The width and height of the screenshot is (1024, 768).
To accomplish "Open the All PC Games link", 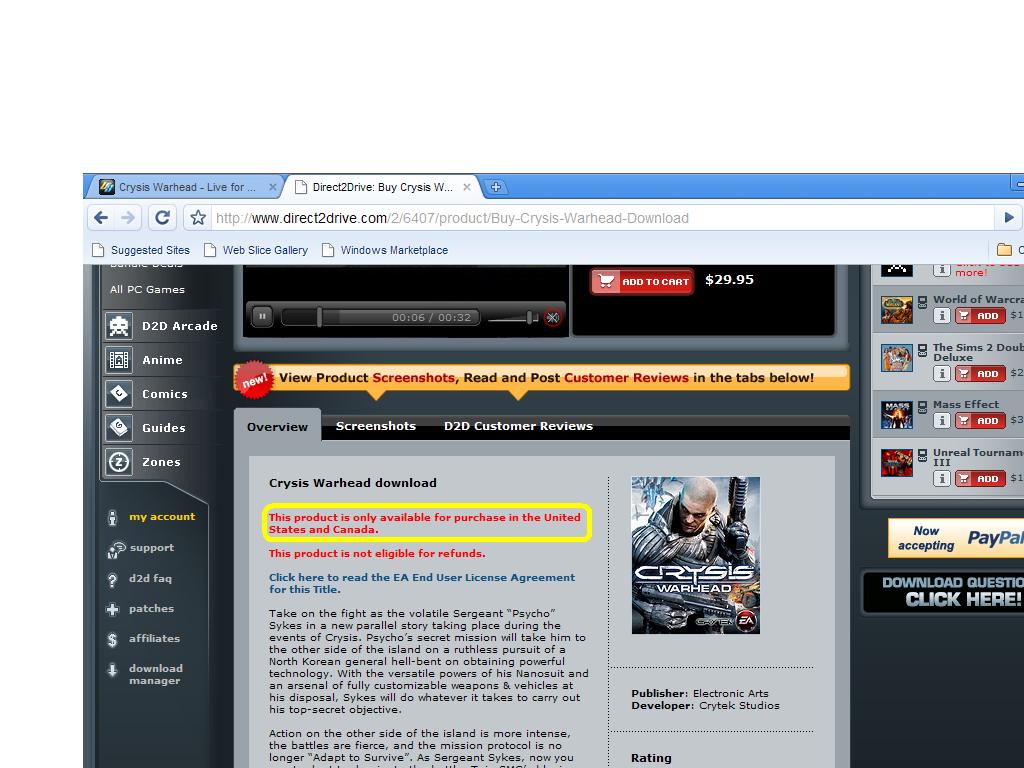I will (x=148, y=289).
